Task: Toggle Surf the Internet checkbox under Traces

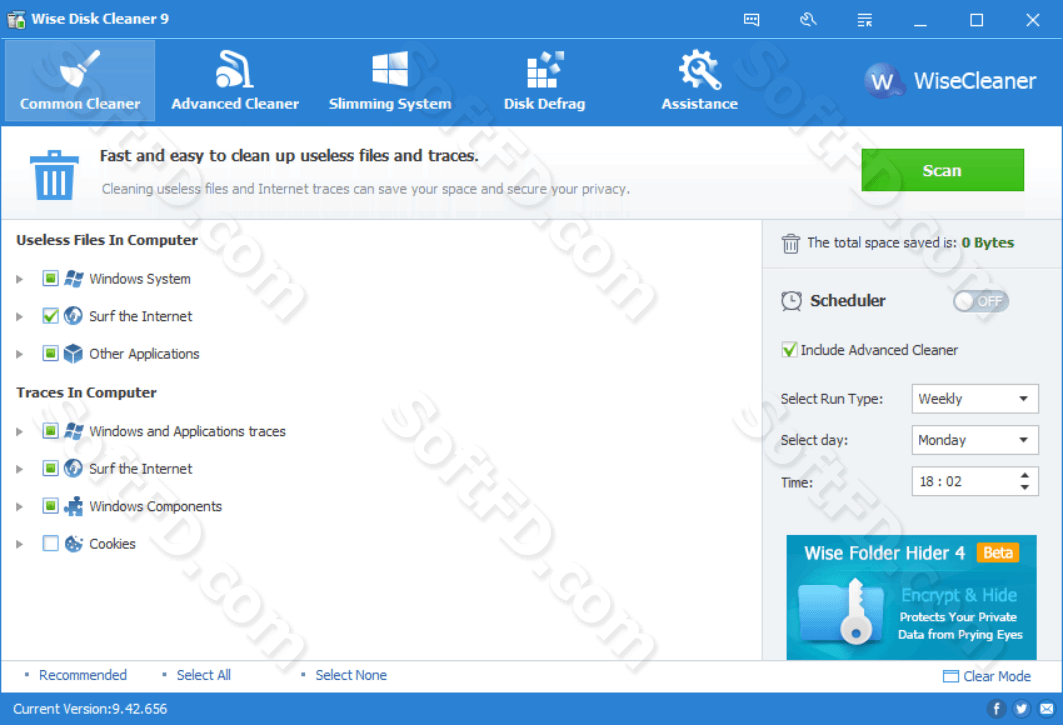Action: click(50, 468)
